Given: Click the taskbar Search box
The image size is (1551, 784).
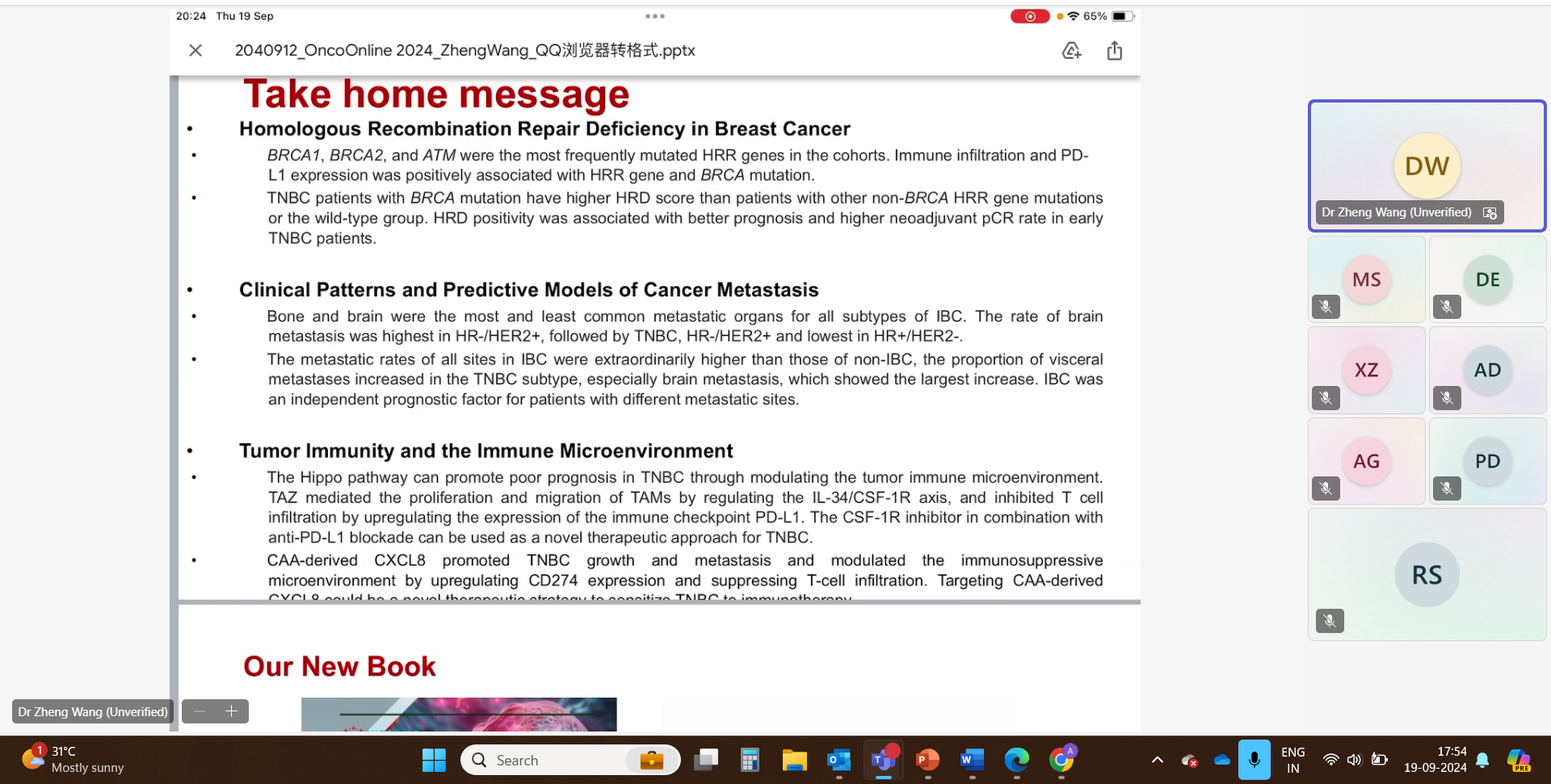Looking at the screenshot, I should (570, 760).
